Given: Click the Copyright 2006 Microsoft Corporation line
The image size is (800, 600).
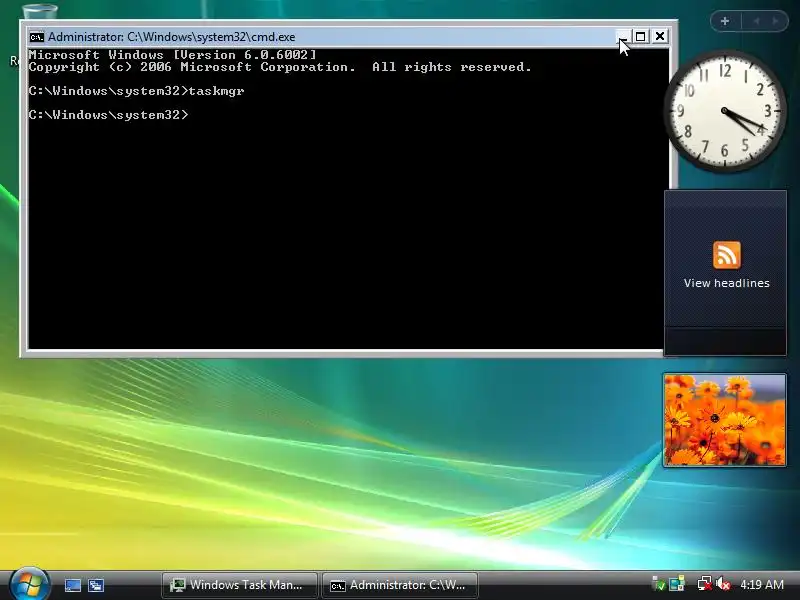Looking at the screenshot, I should pos(280,67).
